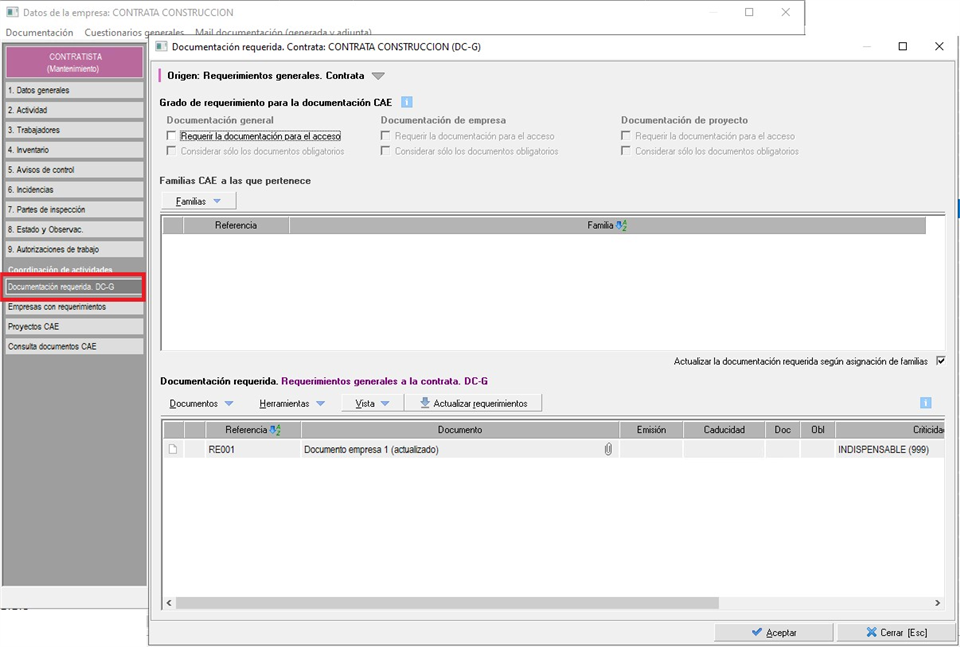Select 8. Estado y Observac. in sidebar

pyautogui.click(x=74, y=230)
